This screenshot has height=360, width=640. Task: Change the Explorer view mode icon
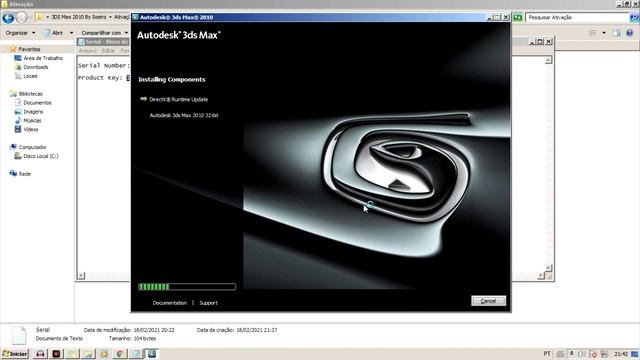pos(593,33)
